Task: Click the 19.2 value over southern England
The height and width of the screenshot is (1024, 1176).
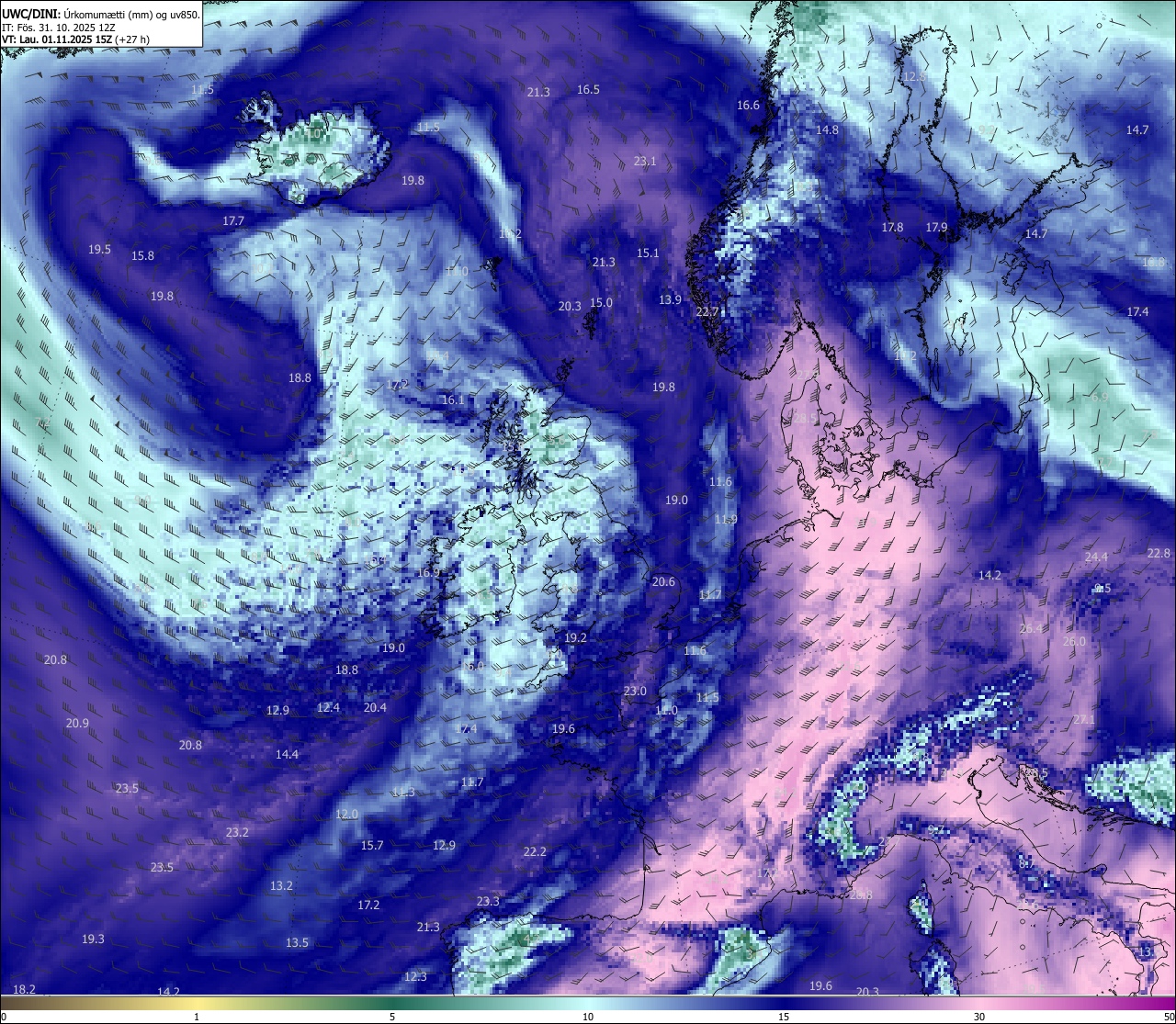Action: pyautogui.click(x=575, y=637)
